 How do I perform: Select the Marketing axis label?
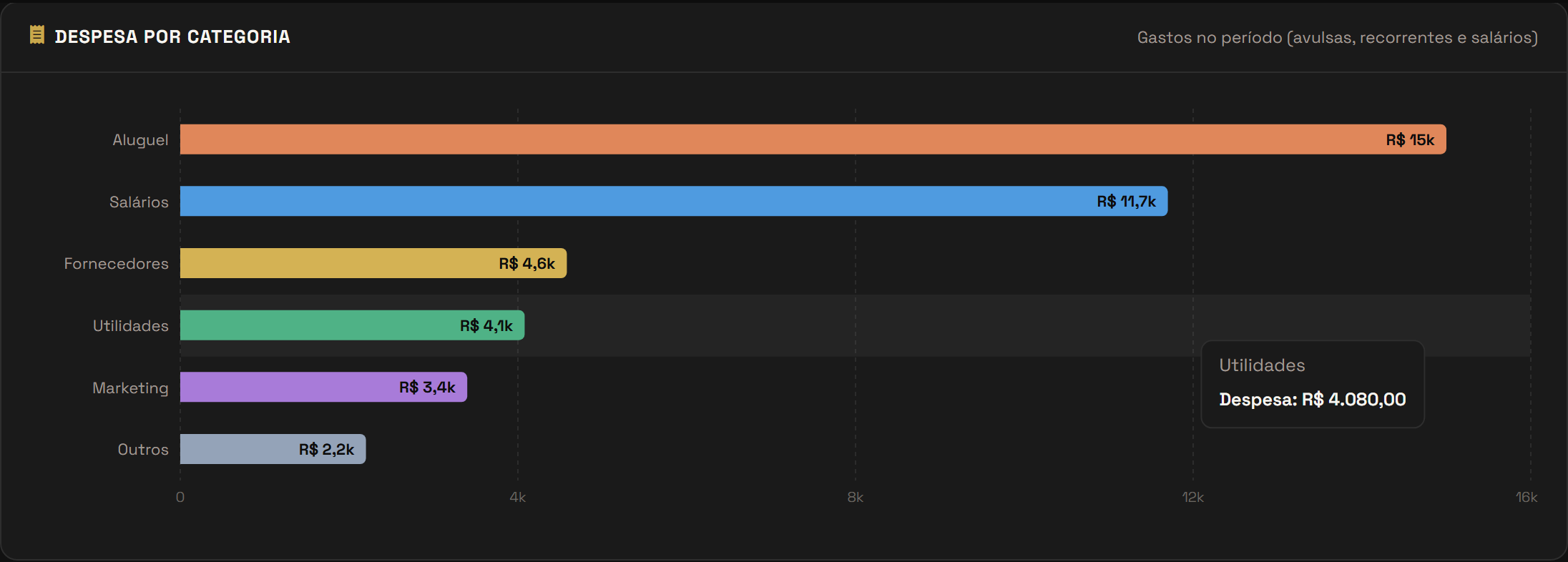pos(130,388)
